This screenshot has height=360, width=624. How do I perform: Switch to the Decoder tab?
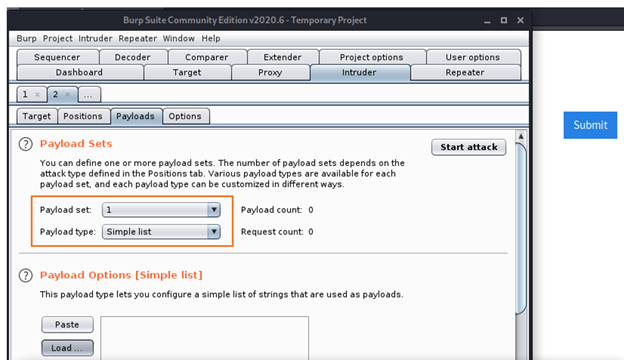(x=133, y=57)
